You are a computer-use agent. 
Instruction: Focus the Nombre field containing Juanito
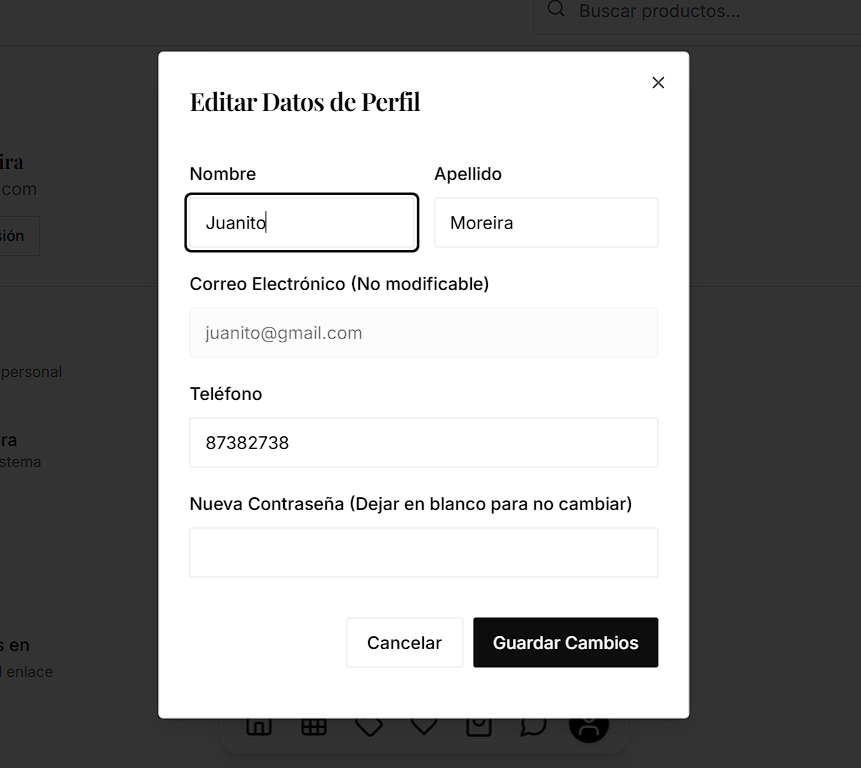(301, 222)
